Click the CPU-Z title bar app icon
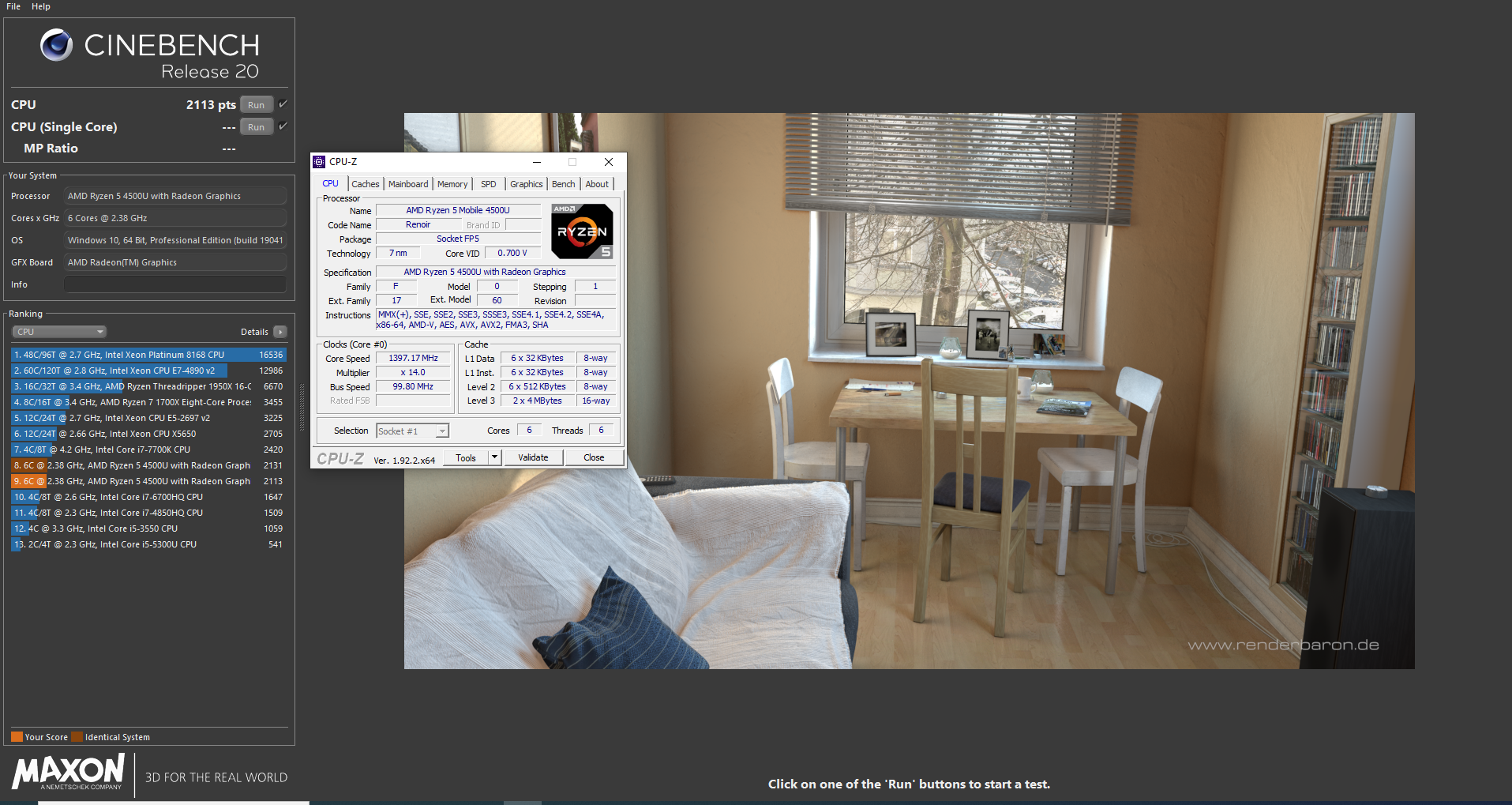Viewport: 1512px width, 805px height. tap(319, 162)
